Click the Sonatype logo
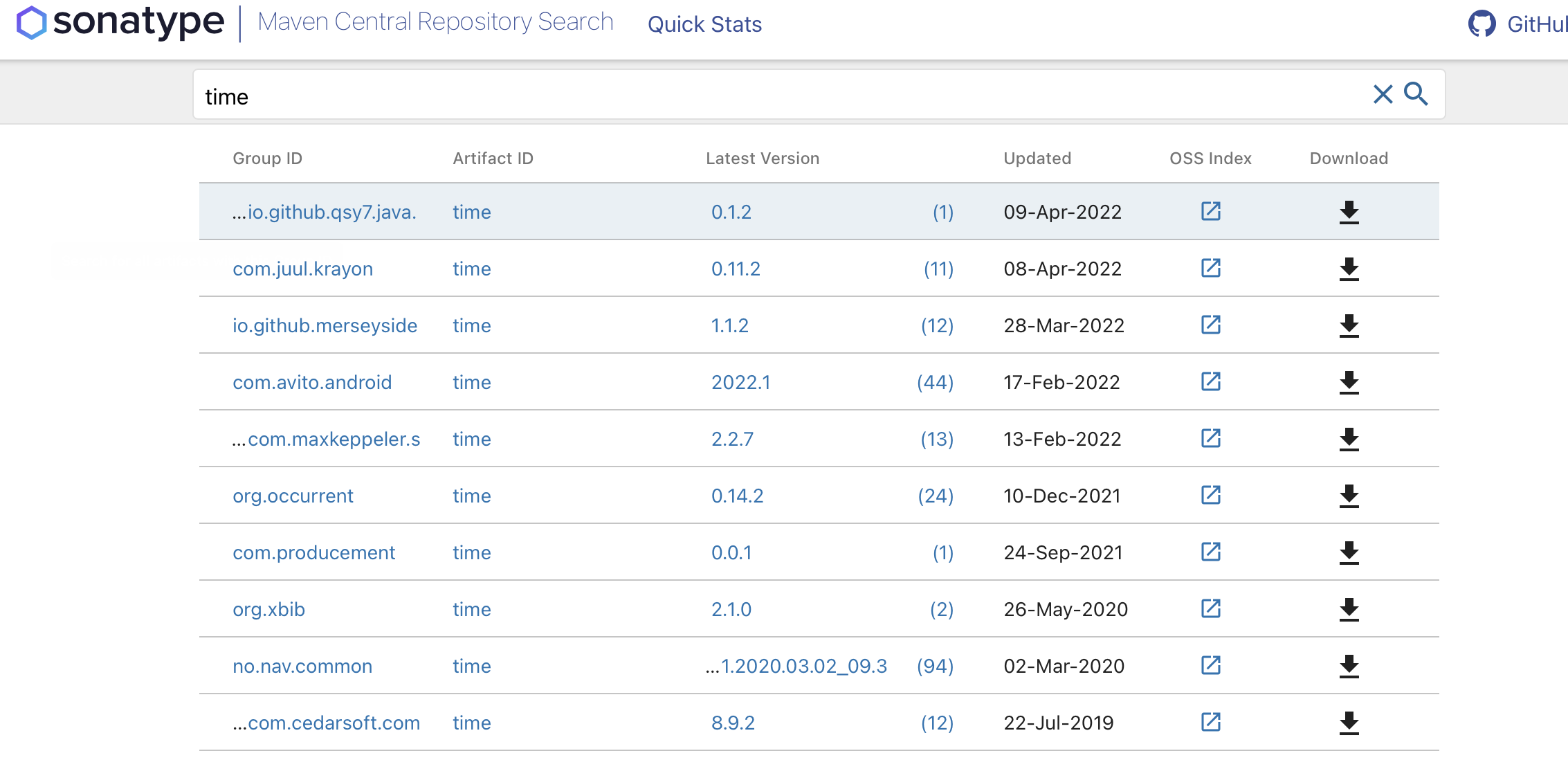This screenshot has height=760, width=1568. pos(120,22)
